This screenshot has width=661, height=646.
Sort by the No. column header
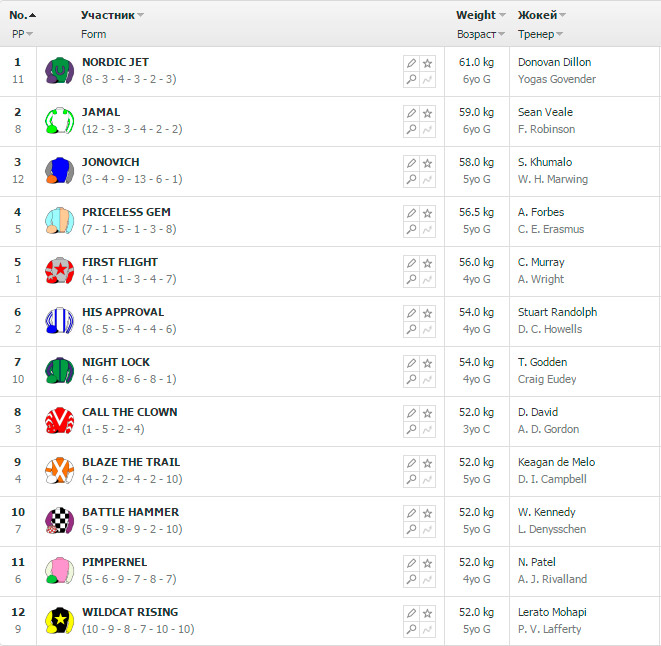pyautogui.click(x=19, y=15)
